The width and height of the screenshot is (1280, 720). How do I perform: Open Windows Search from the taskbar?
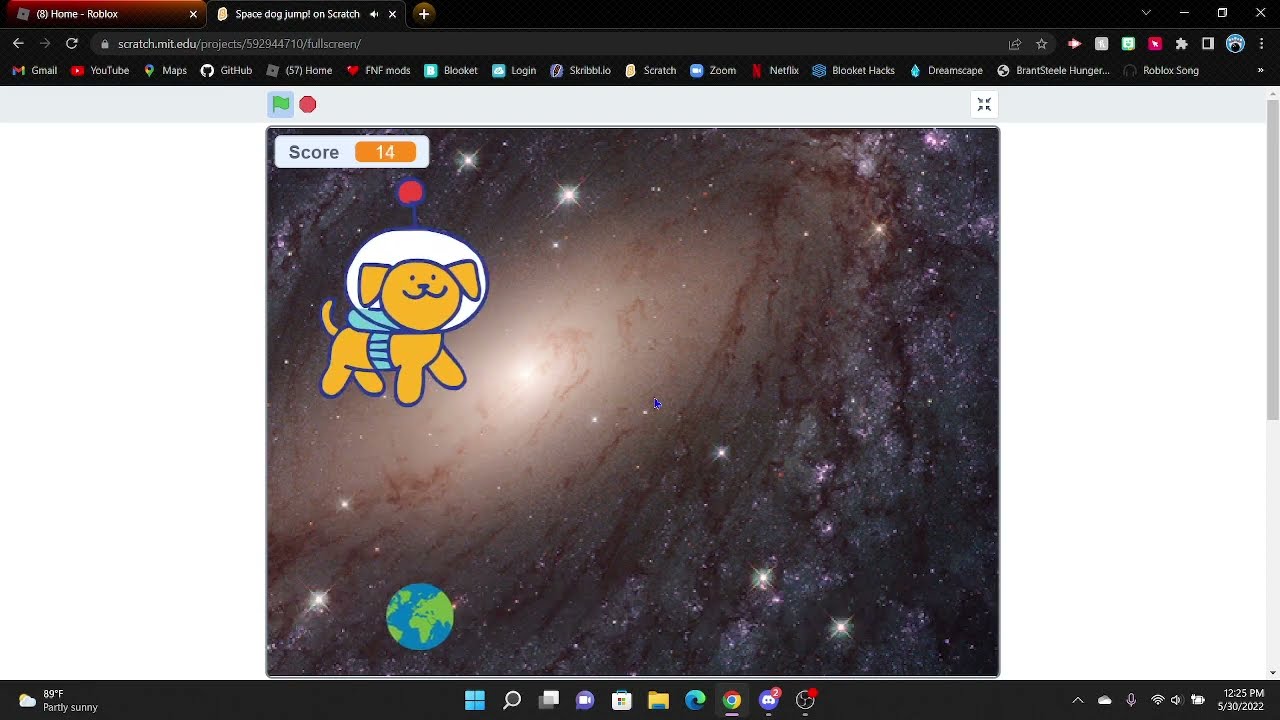512,700
